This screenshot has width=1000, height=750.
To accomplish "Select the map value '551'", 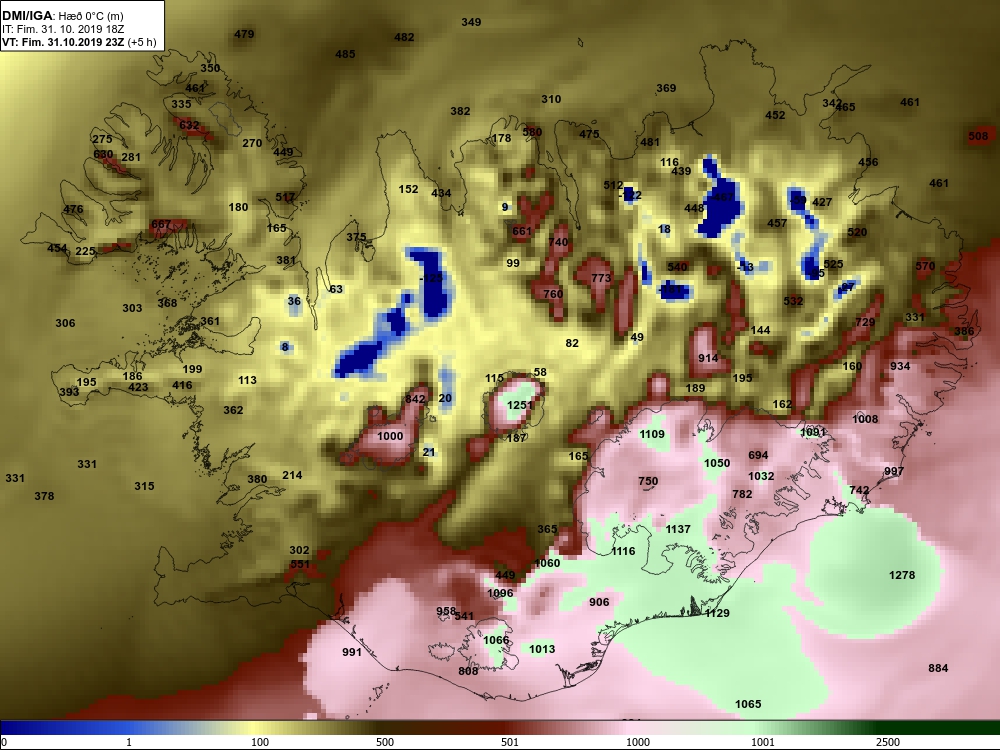I will [300, 564].
